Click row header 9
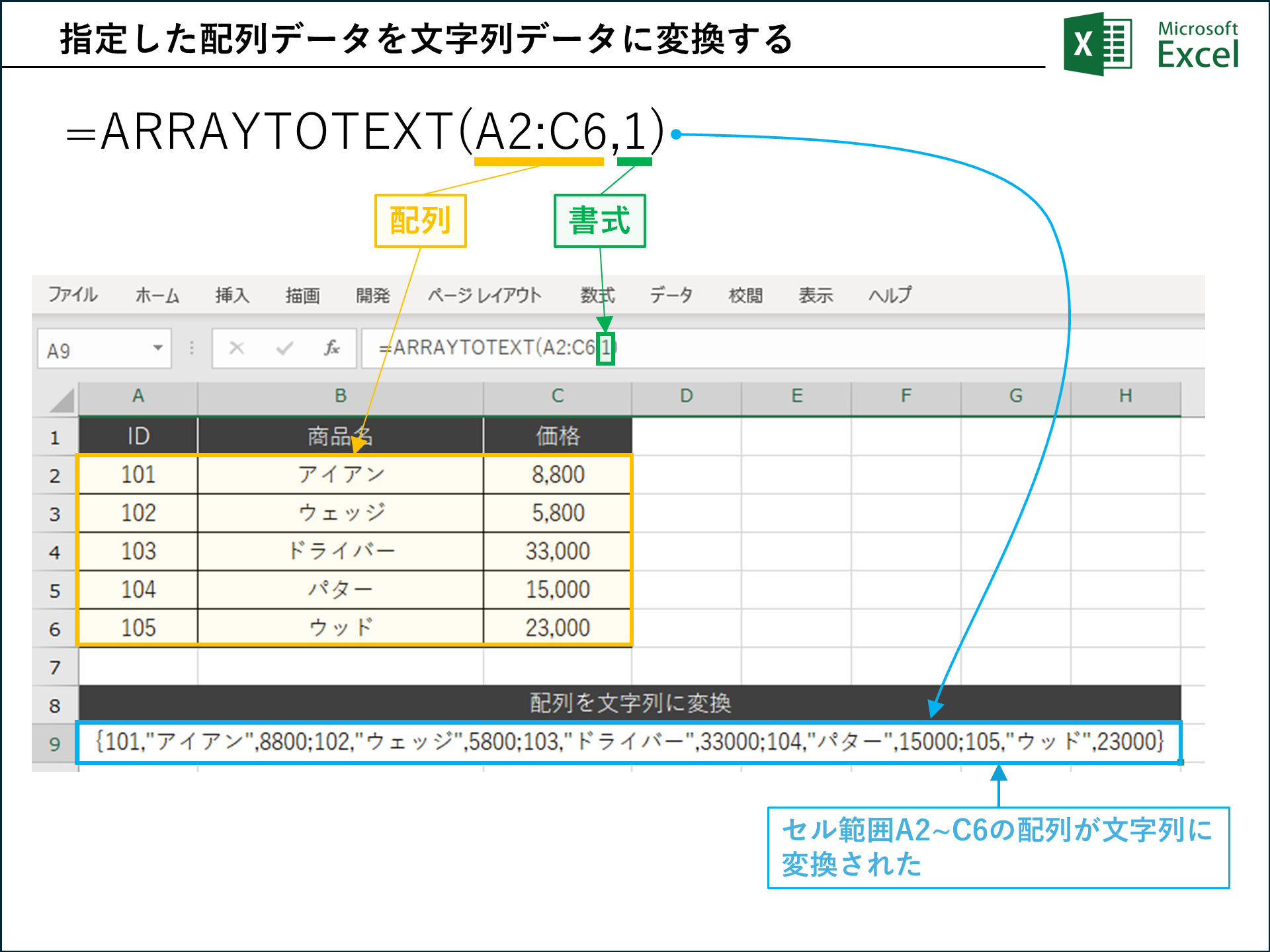Screen dimensions: 1270x952 pos(54,743)
